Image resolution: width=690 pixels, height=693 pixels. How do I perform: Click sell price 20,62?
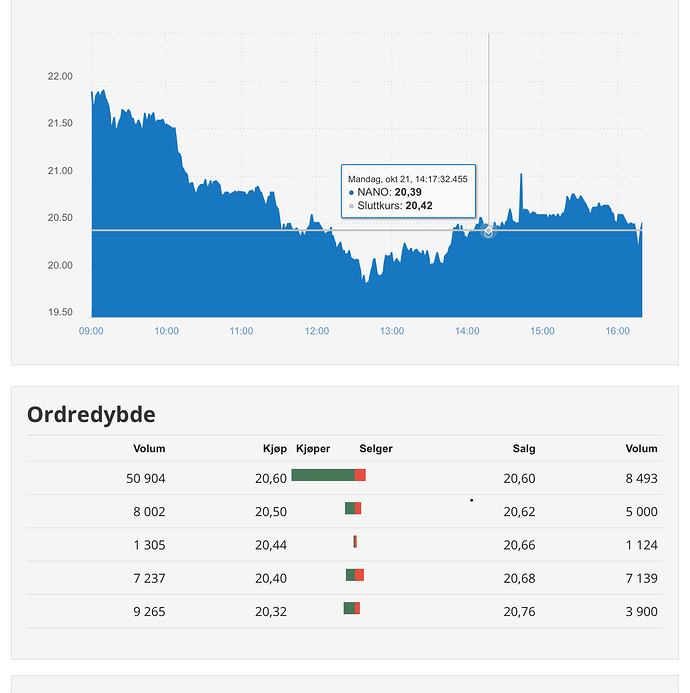[x=519, y=512]
